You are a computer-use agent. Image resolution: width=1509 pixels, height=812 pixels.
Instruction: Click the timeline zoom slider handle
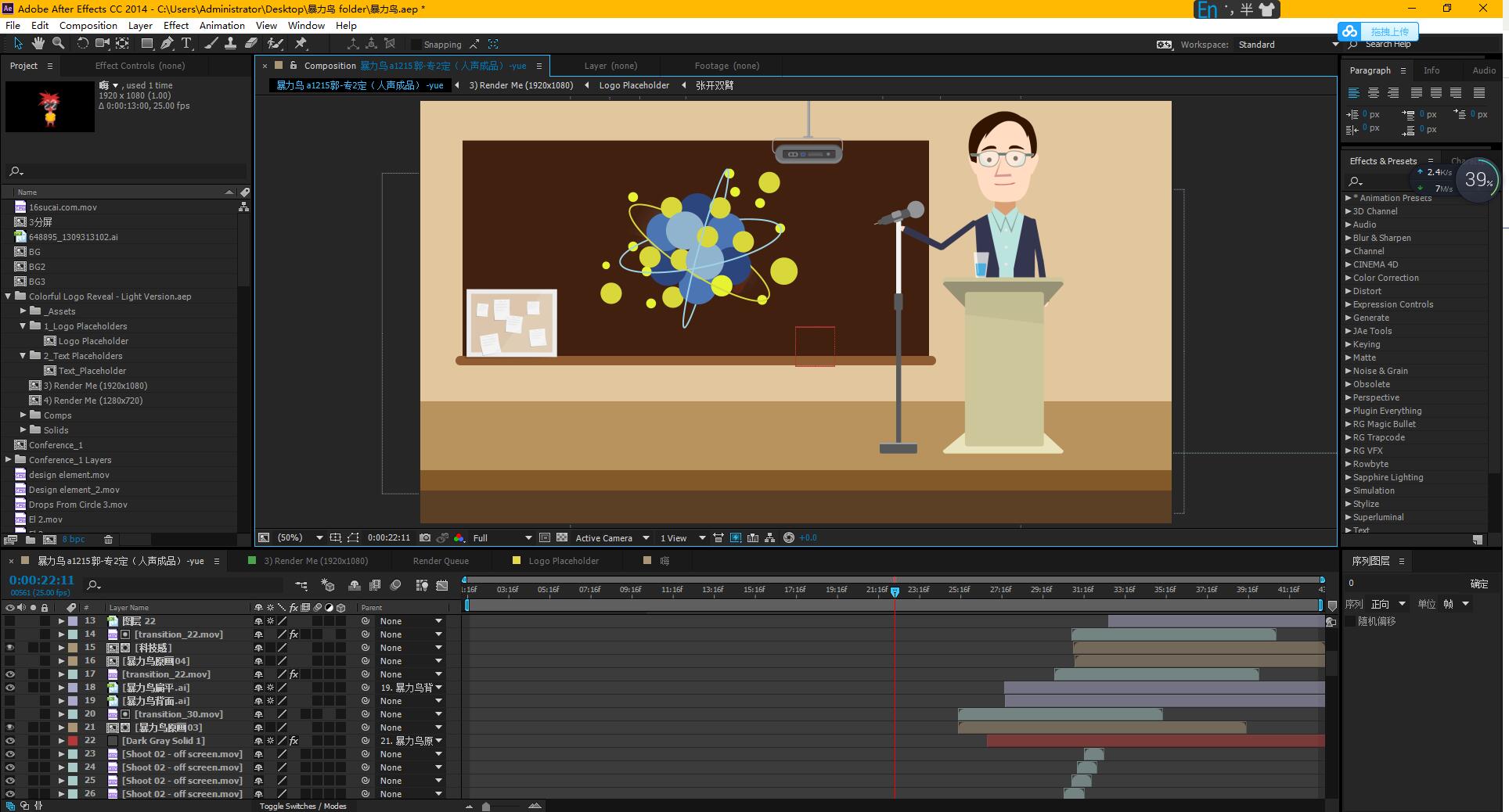point(486,806)
